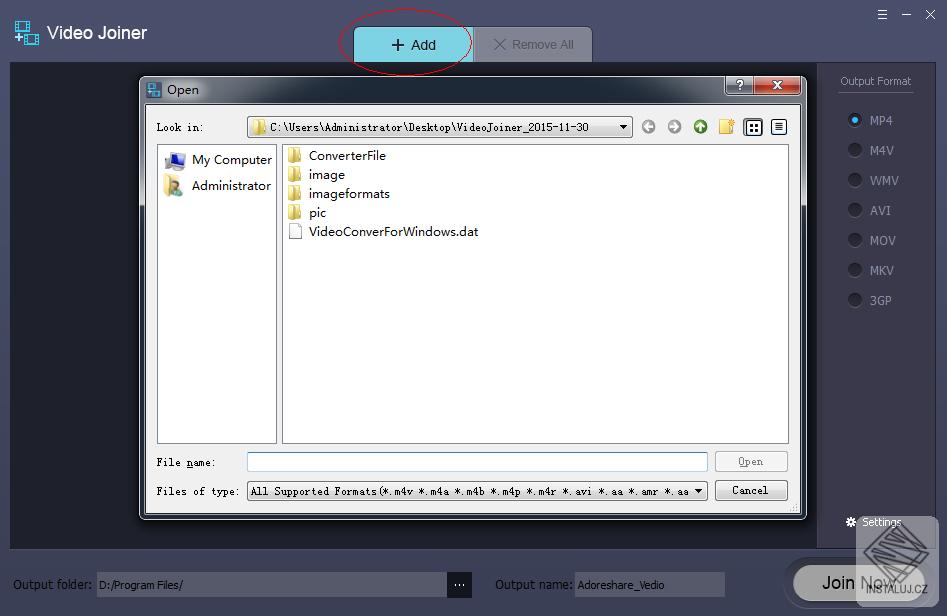Image resolution: width=947 pixels, height=616 pixels.
Task: Switch to detail view in Open dialog
Action: tap(779, 127)
